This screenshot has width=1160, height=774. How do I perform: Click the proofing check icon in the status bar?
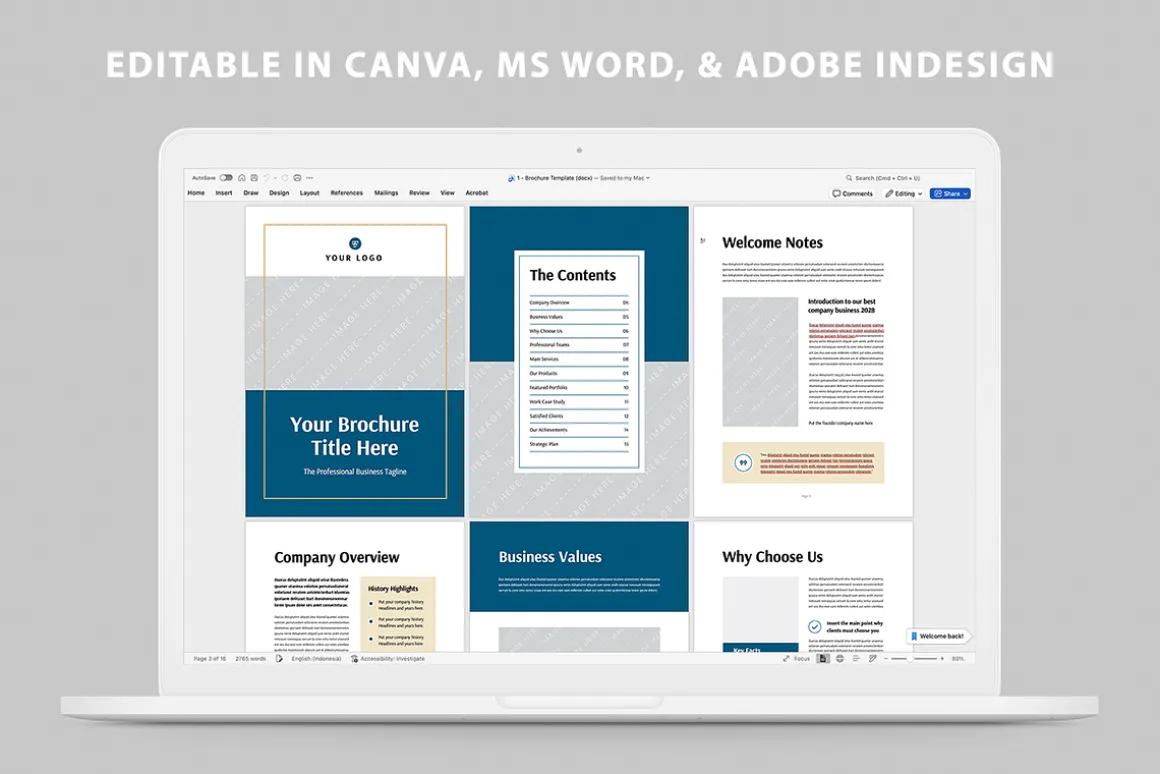(x=279, y=659)
